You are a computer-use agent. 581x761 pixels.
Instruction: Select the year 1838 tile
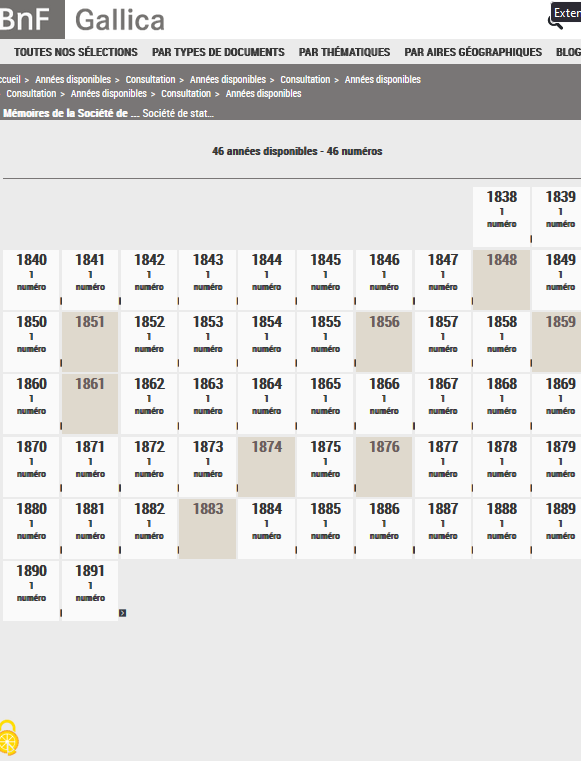click(x=501, y=216)
